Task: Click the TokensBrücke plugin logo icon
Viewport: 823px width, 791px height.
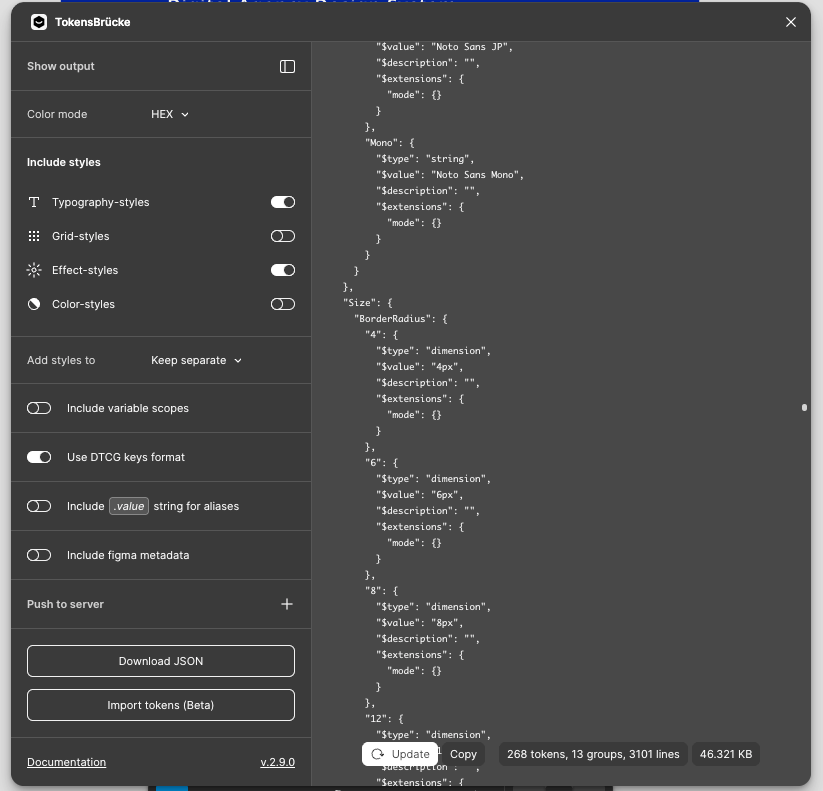Action: pyautogui.click(x=40, y=20)
